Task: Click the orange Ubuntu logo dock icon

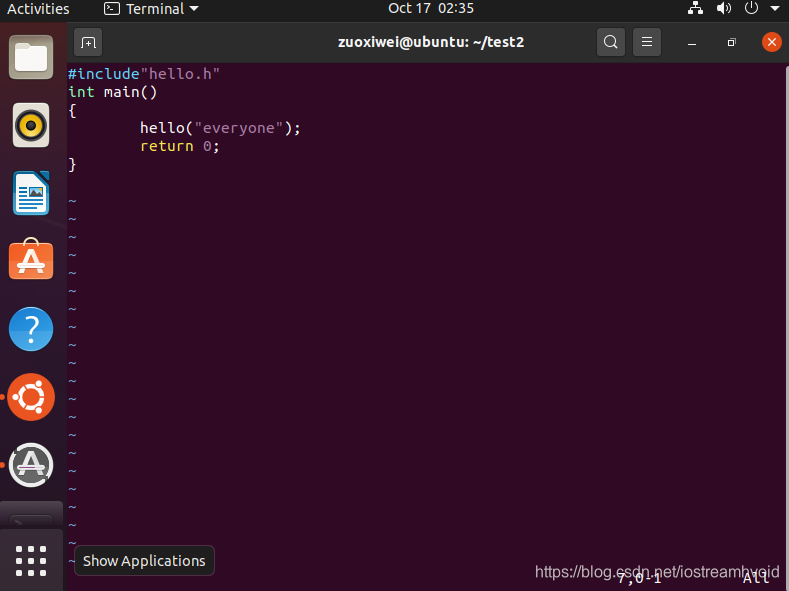Action: tap(31, 397)
